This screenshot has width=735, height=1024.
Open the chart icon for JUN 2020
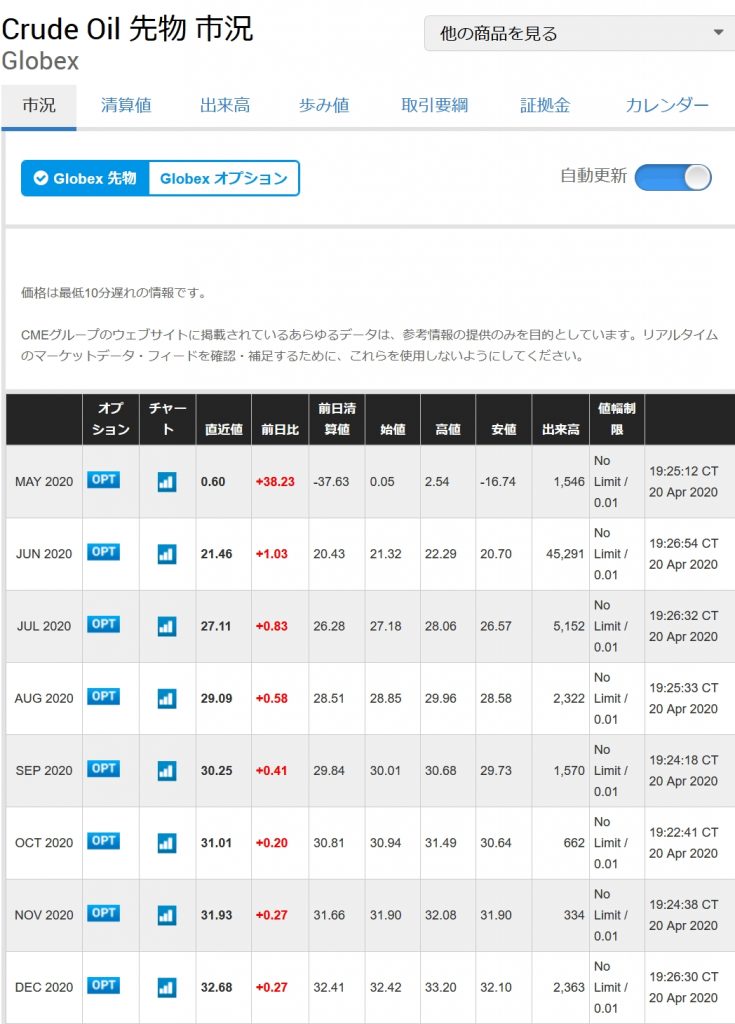167,554
